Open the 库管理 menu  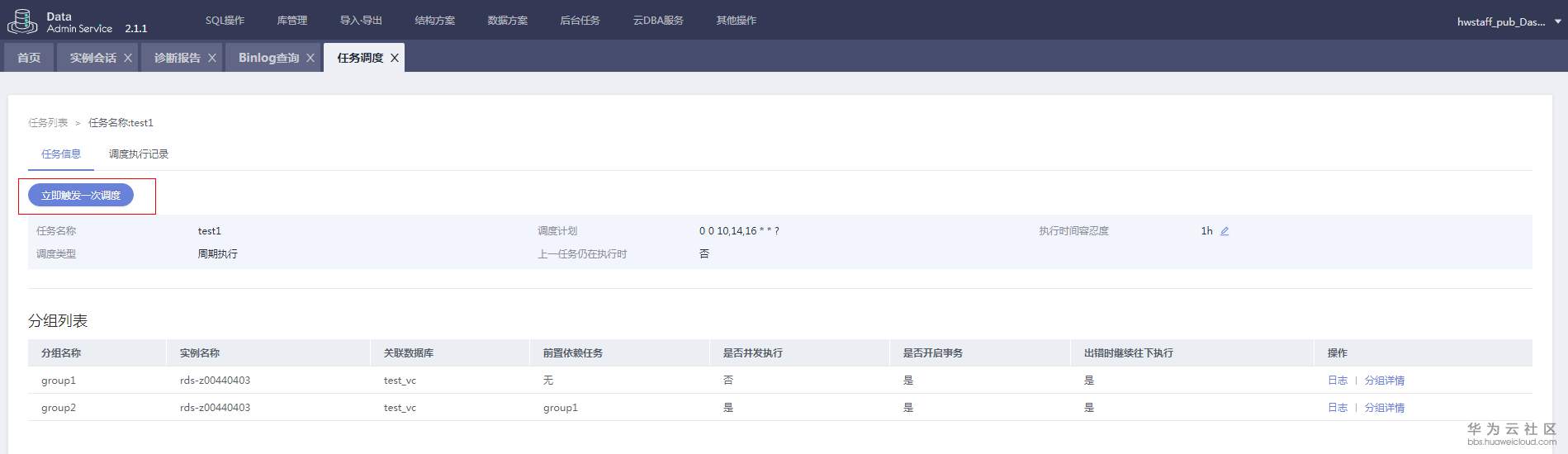(x=292, y=21)
